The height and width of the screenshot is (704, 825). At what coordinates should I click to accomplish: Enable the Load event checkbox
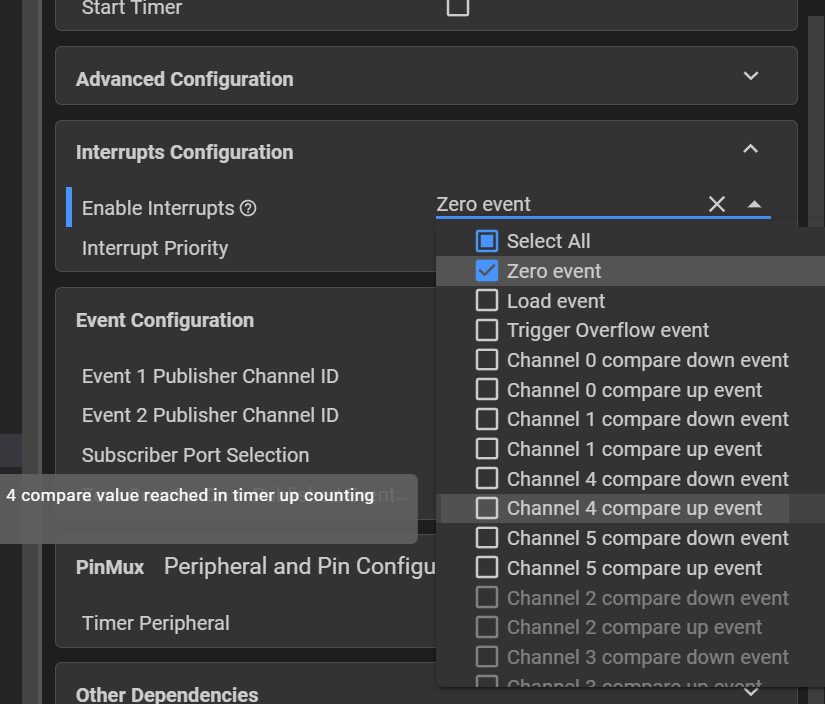[x=487, y=301]
